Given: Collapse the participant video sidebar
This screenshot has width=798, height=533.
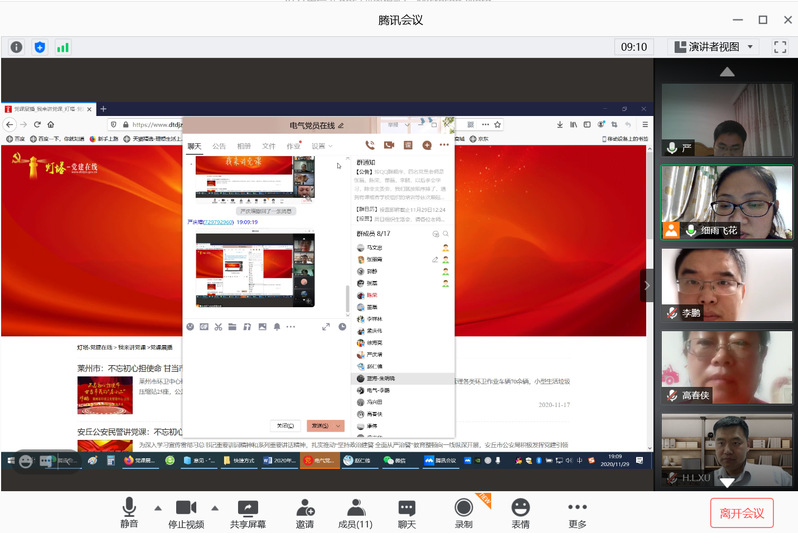Looking at the screenshot, I should [647, 285].
